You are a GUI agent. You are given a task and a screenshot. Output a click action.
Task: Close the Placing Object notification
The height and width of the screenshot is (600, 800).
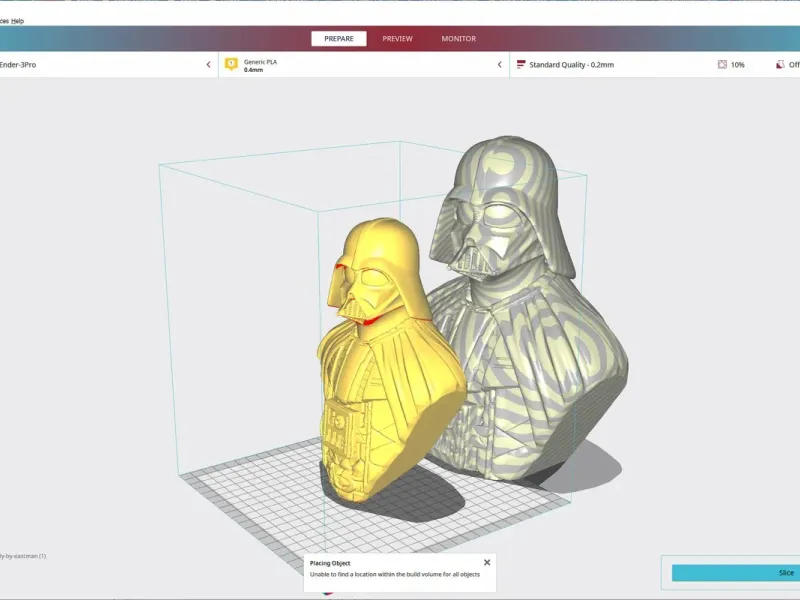[x=487, y=562]
